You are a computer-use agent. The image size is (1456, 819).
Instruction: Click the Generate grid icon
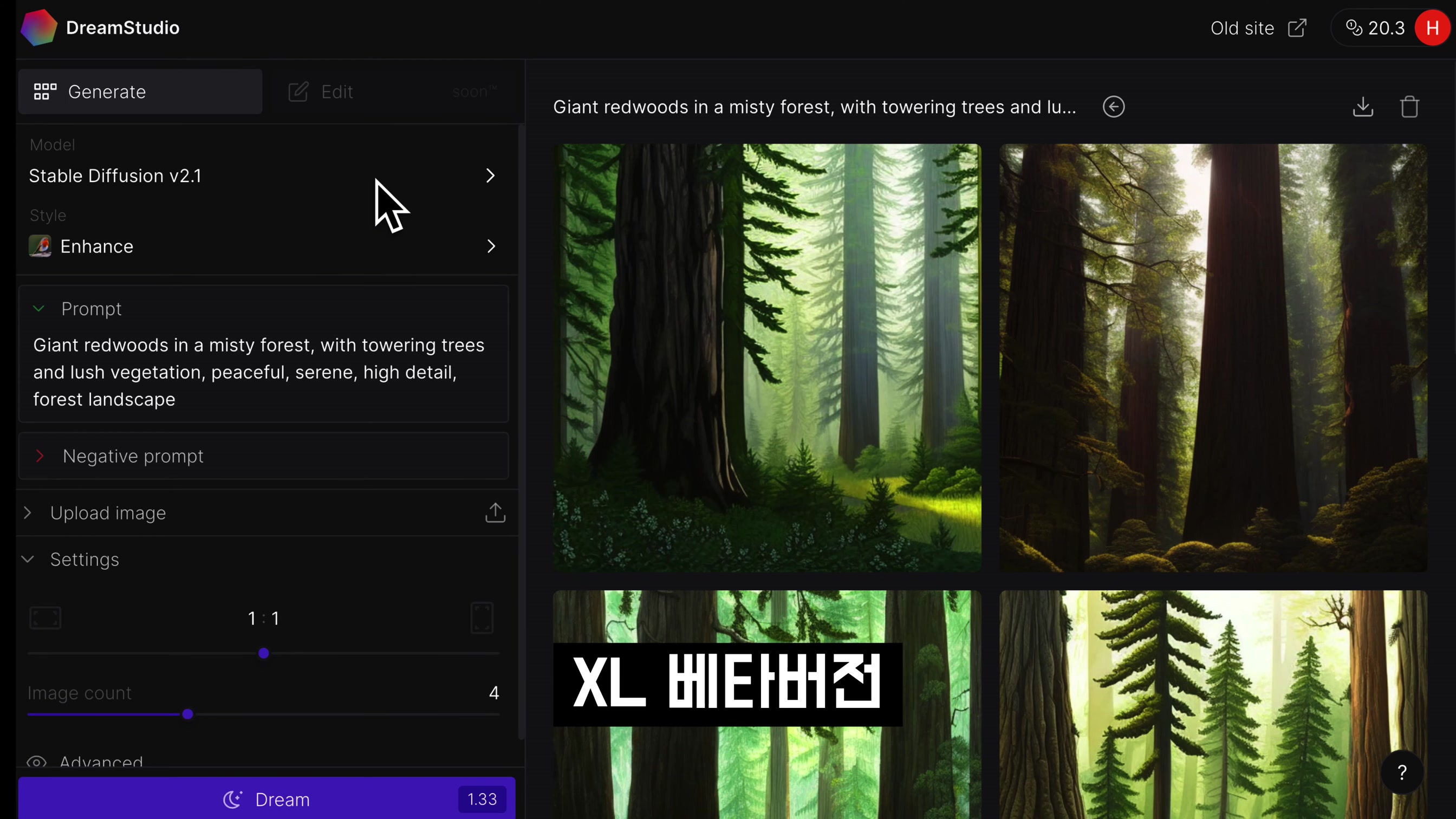point(45,92)
